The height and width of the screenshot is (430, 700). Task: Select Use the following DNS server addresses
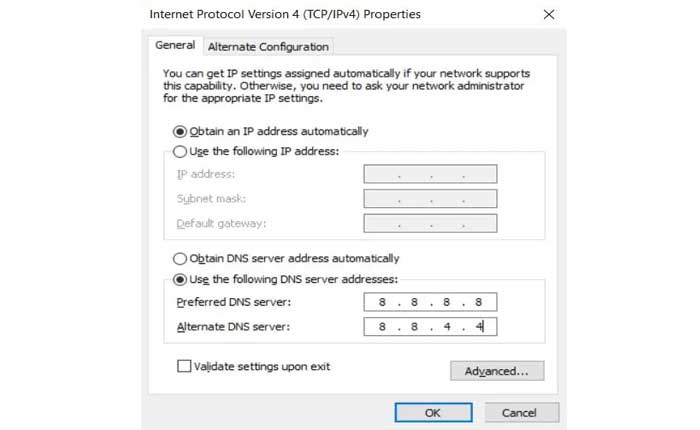180,279
